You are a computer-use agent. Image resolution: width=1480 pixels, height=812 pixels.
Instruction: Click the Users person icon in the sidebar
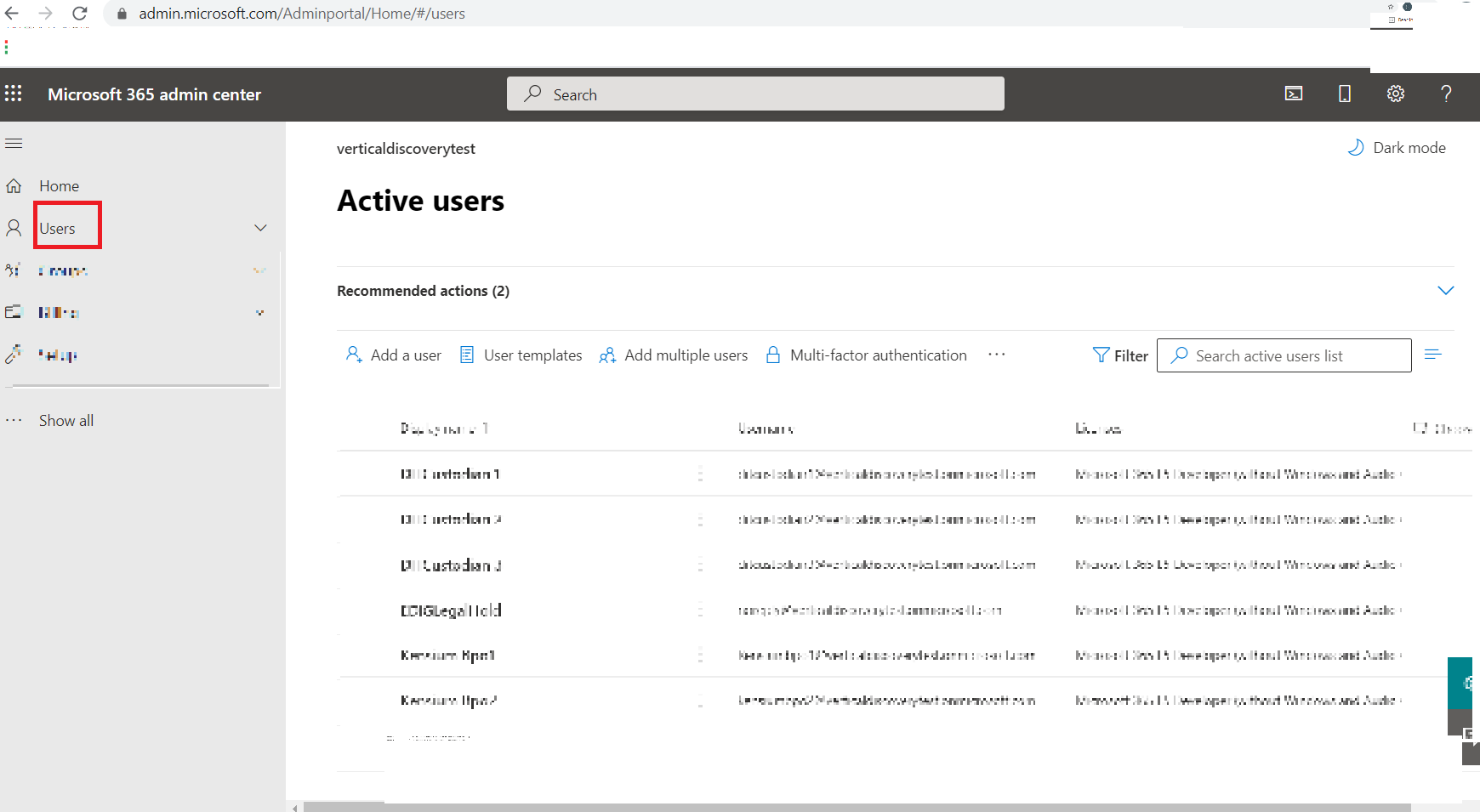click(x=14, y=228)
